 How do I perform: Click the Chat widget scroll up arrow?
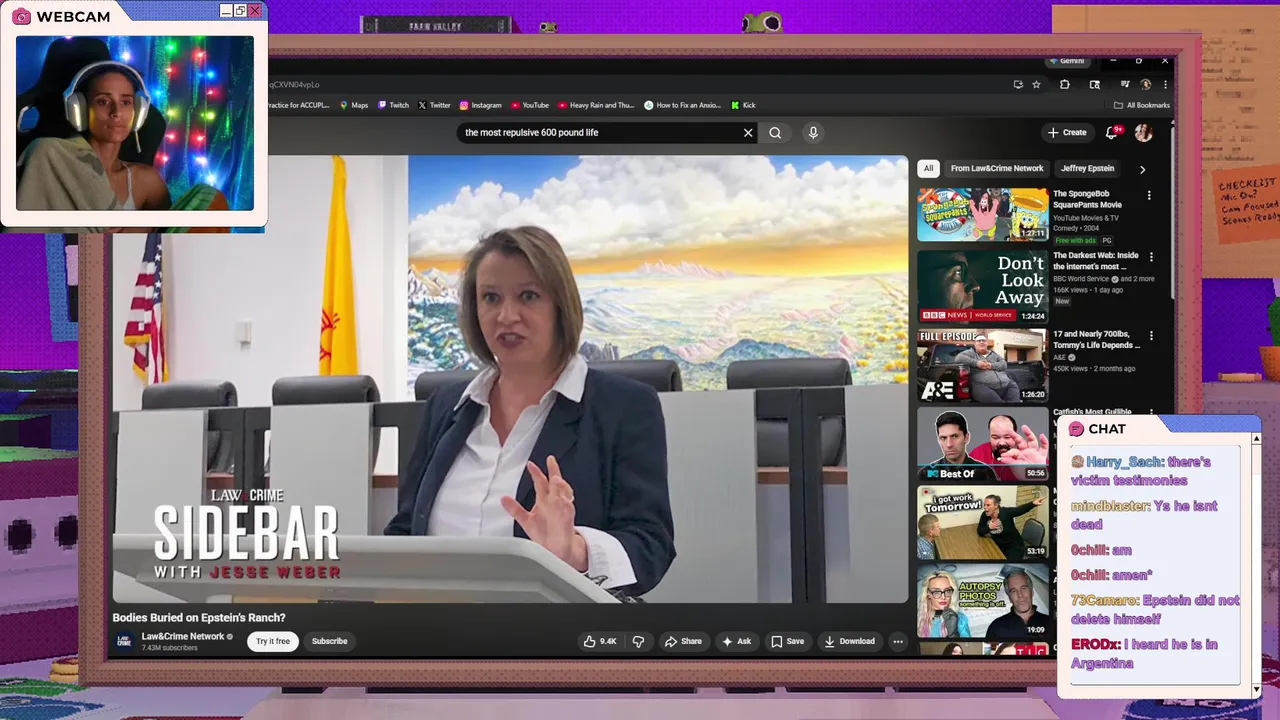point(1256,439)
